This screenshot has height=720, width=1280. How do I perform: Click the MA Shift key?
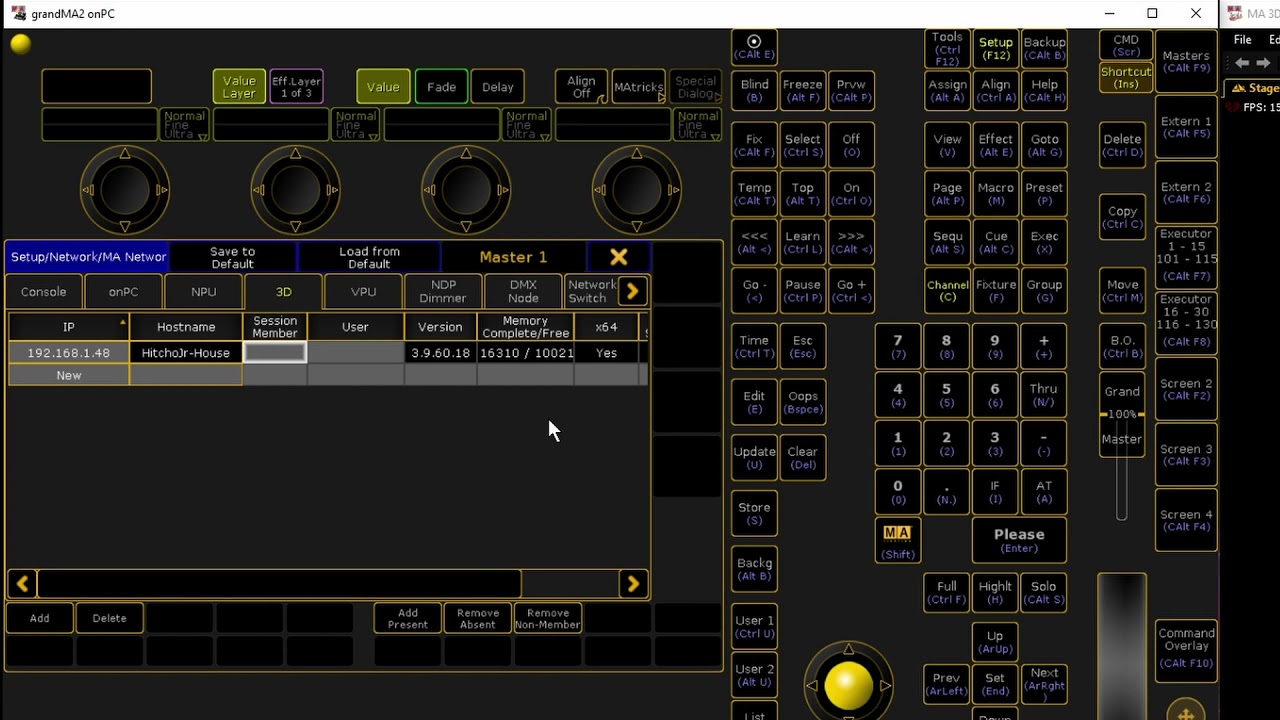pyautogui.click(x=897, y=541)
